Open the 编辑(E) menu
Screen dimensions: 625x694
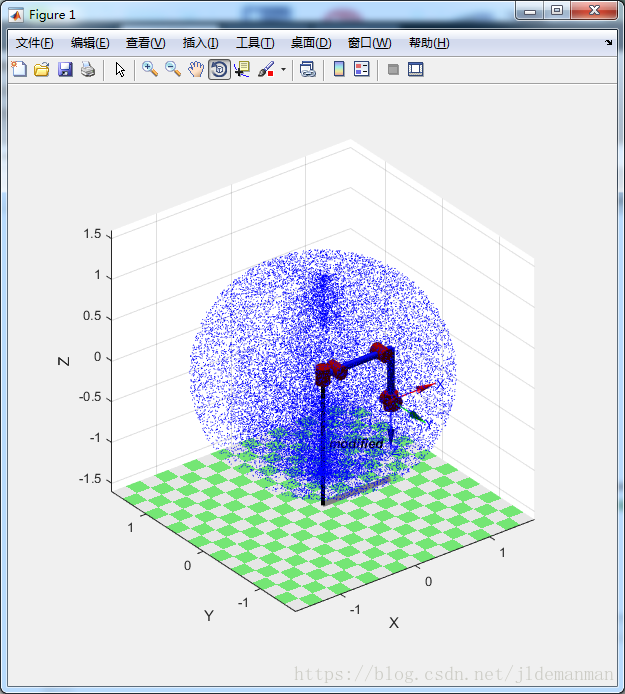(x=90, y=43)
